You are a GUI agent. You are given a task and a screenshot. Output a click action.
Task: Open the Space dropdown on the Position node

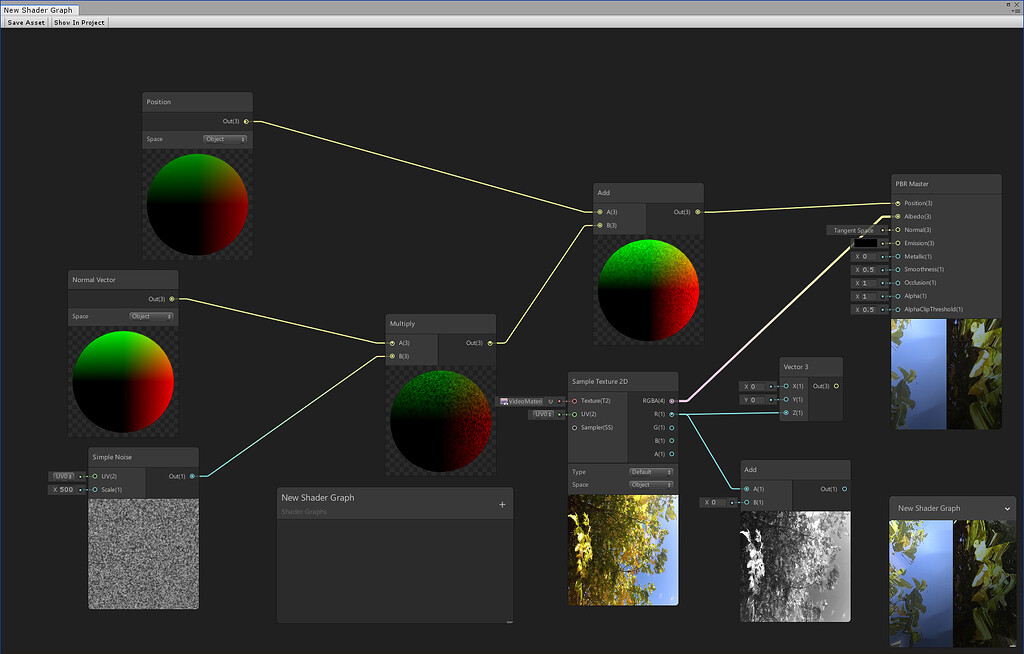pos(225,140)
